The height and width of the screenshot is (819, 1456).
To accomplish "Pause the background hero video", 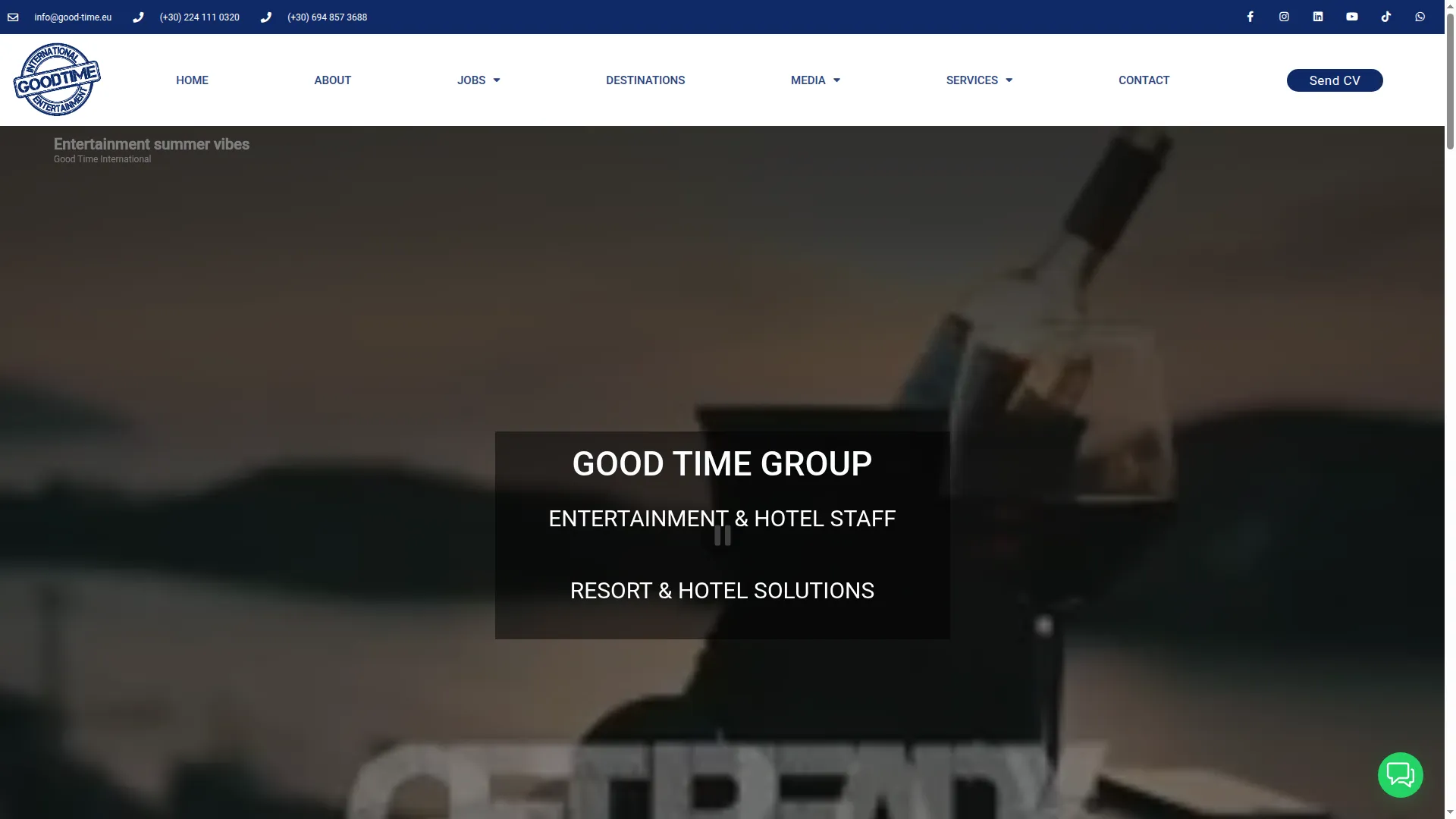I will (723, 536).
